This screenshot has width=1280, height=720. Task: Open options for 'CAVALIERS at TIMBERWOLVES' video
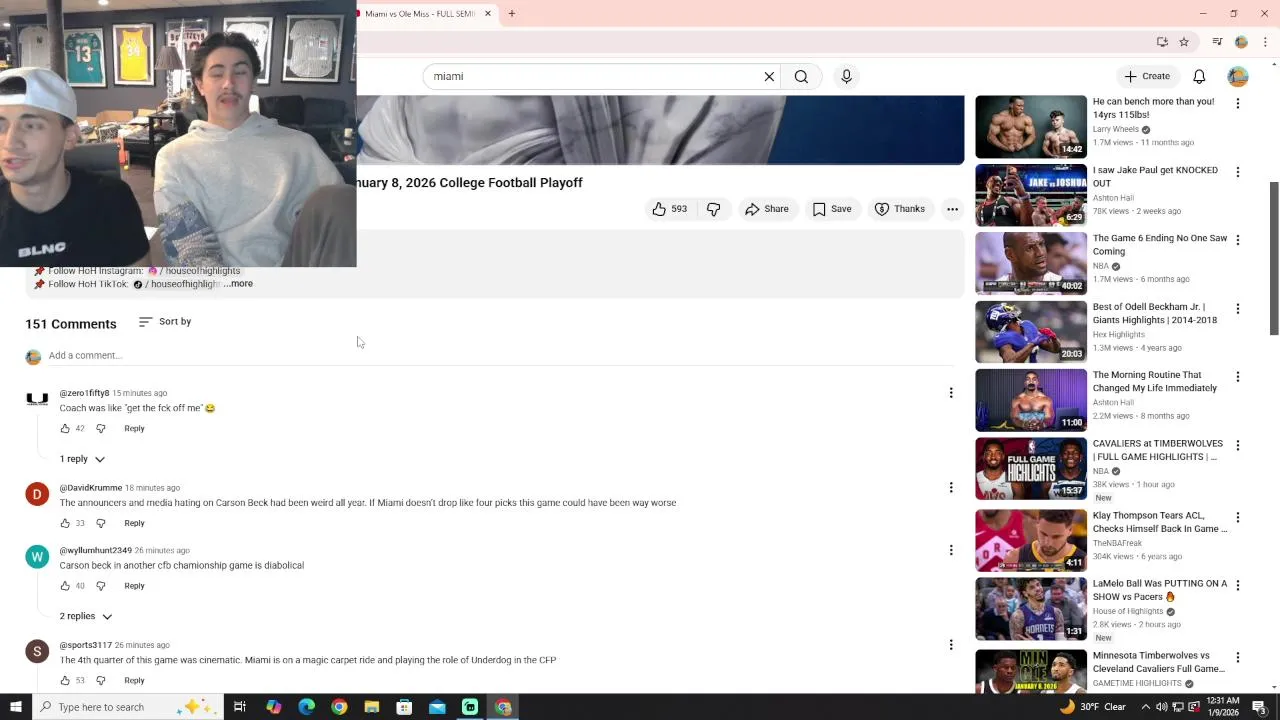click(x=1238, y=445)
